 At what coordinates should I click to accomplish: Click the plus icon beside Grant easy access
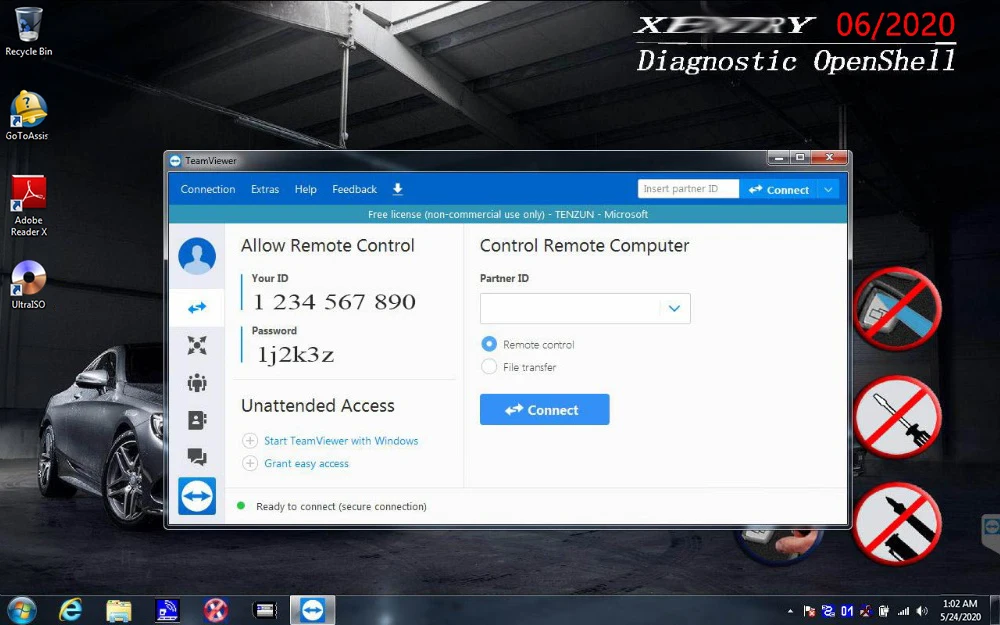point(250,463)
